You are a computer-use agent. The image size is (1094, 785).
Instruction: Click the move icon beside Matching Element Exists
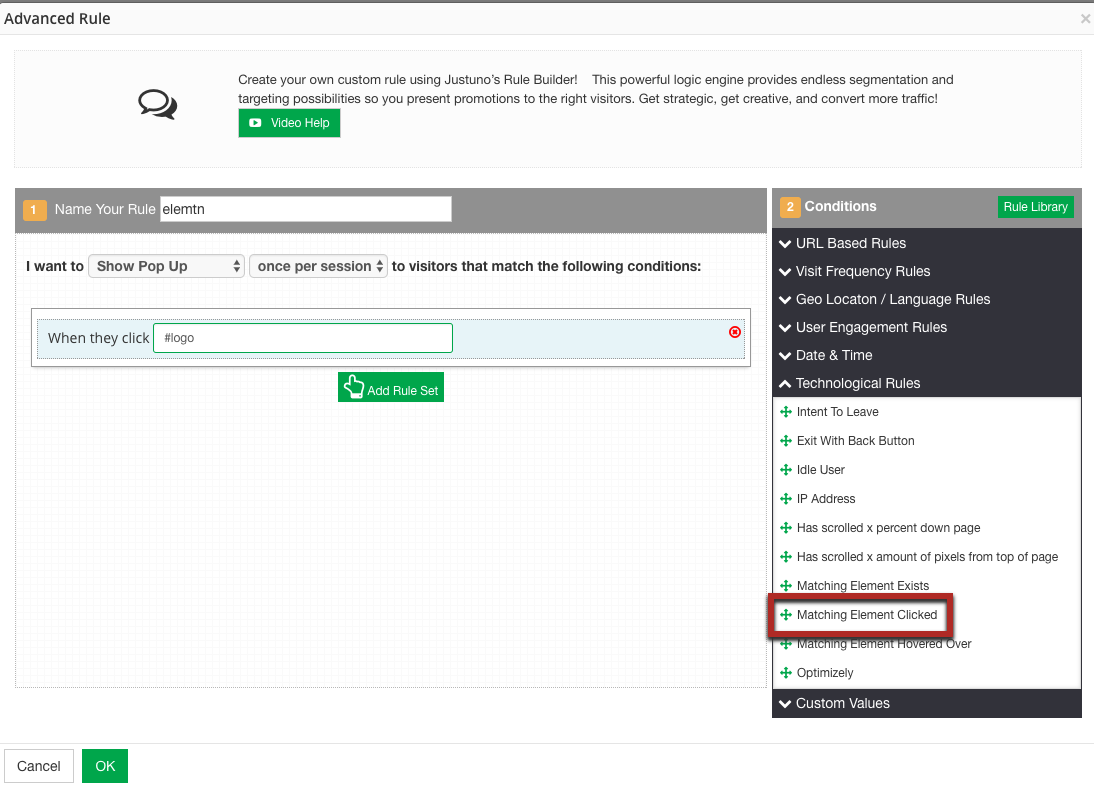786,586
